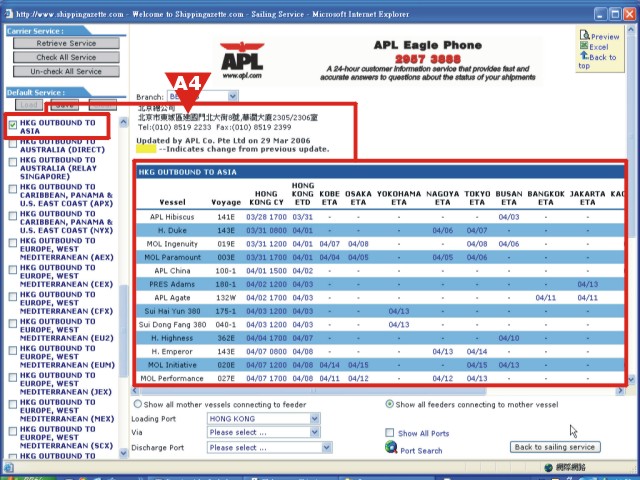This screenshot has width=640, height=480.
Task: Click MOL Paramount Nagoya ETA 04/05
Action: tap(442, 257)
